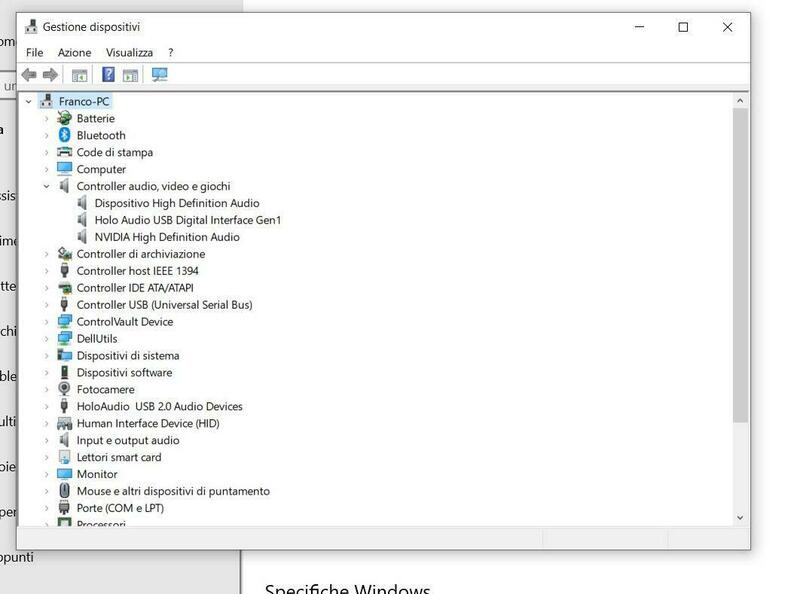Click the Porte (COM e LPT) icon
Image resolution: width=800 pixels, height=594 pixels.
pos(64,508)
